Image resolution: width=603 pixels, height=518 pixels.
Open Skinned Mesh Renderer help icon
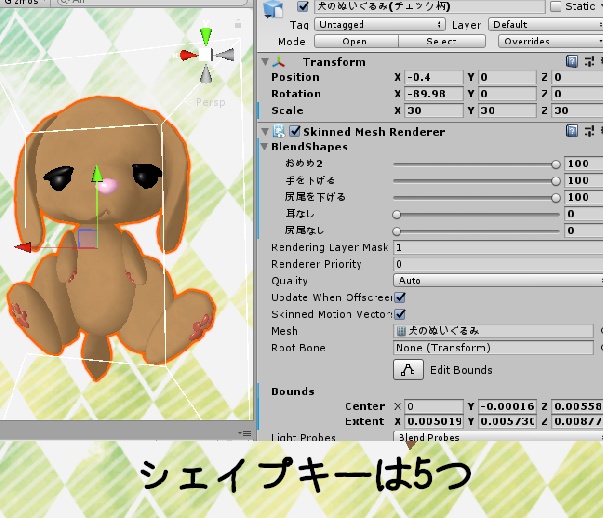572,131
